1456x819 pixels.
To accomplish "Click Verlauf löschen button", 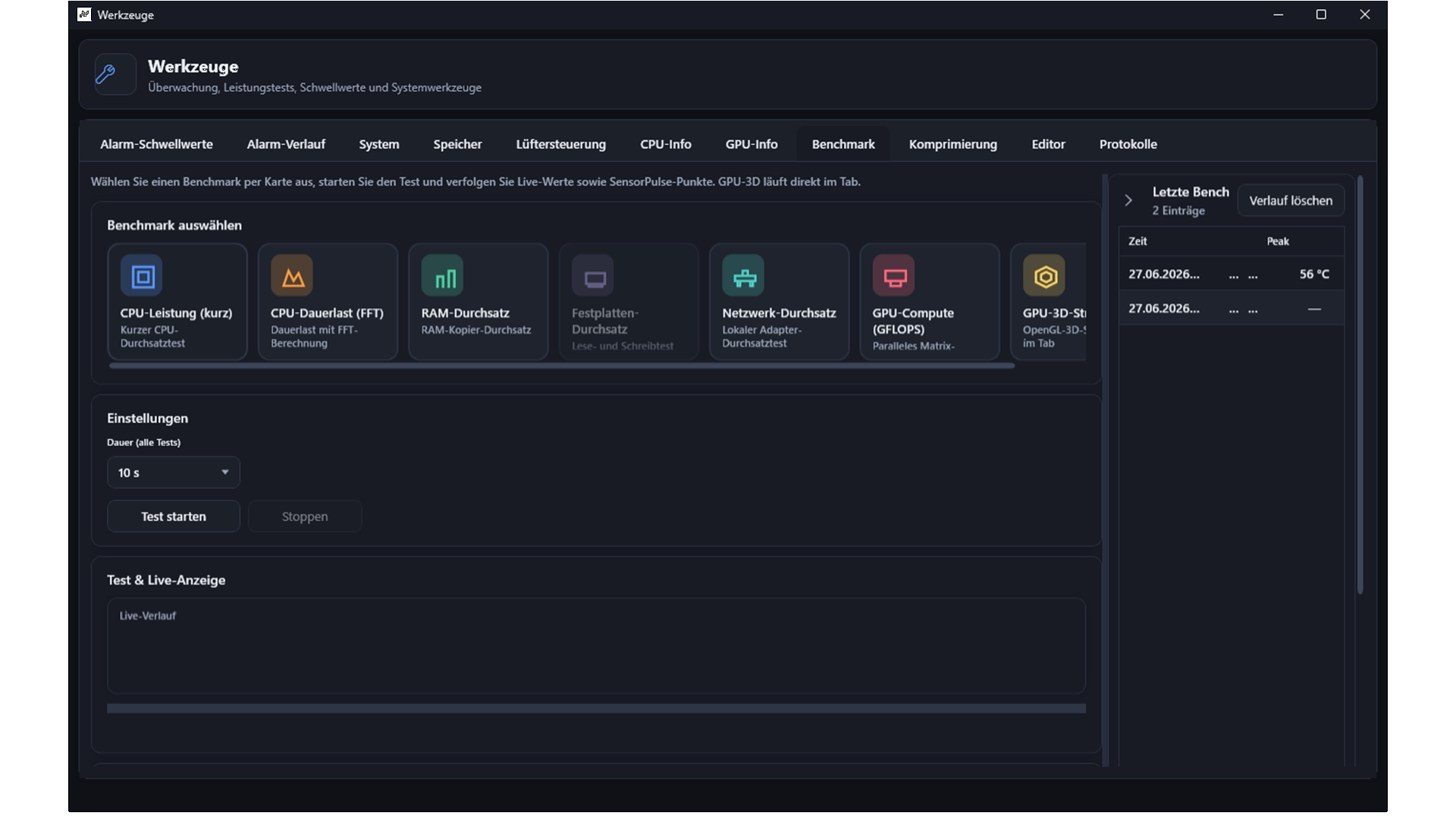I will 1291,201.
